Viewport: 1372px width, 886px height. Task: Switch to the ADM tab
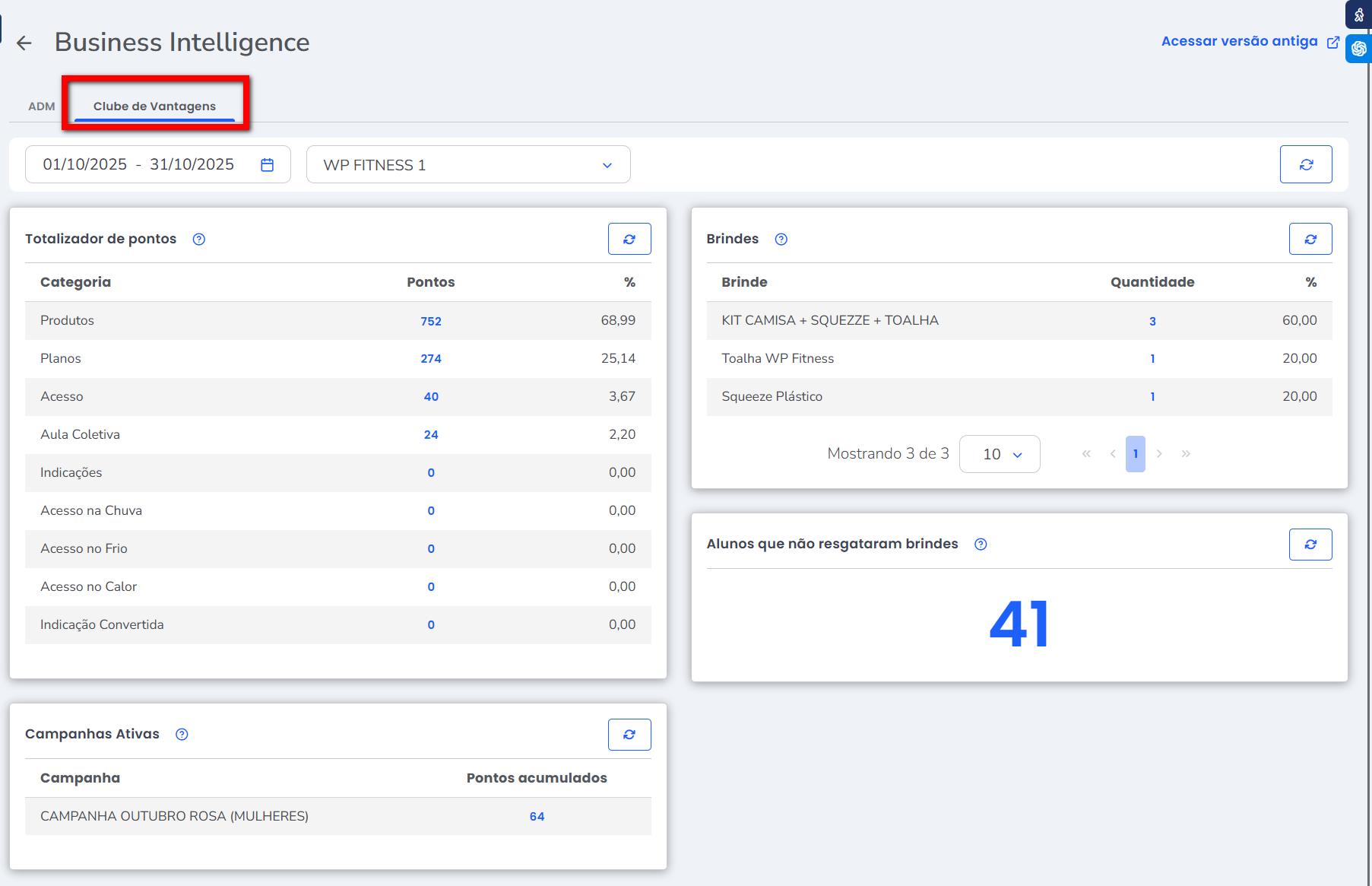tap(42, 106)
